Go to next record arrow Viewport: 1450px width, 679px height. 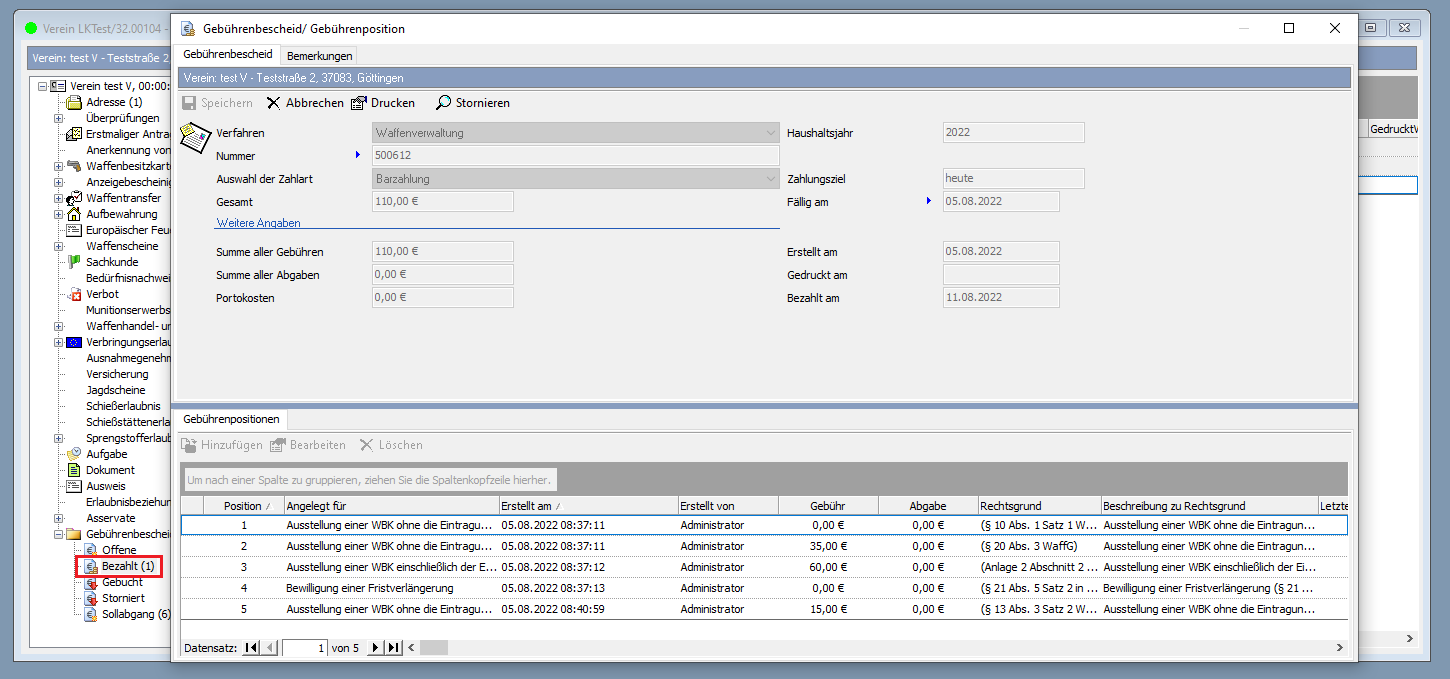(376, 648)
